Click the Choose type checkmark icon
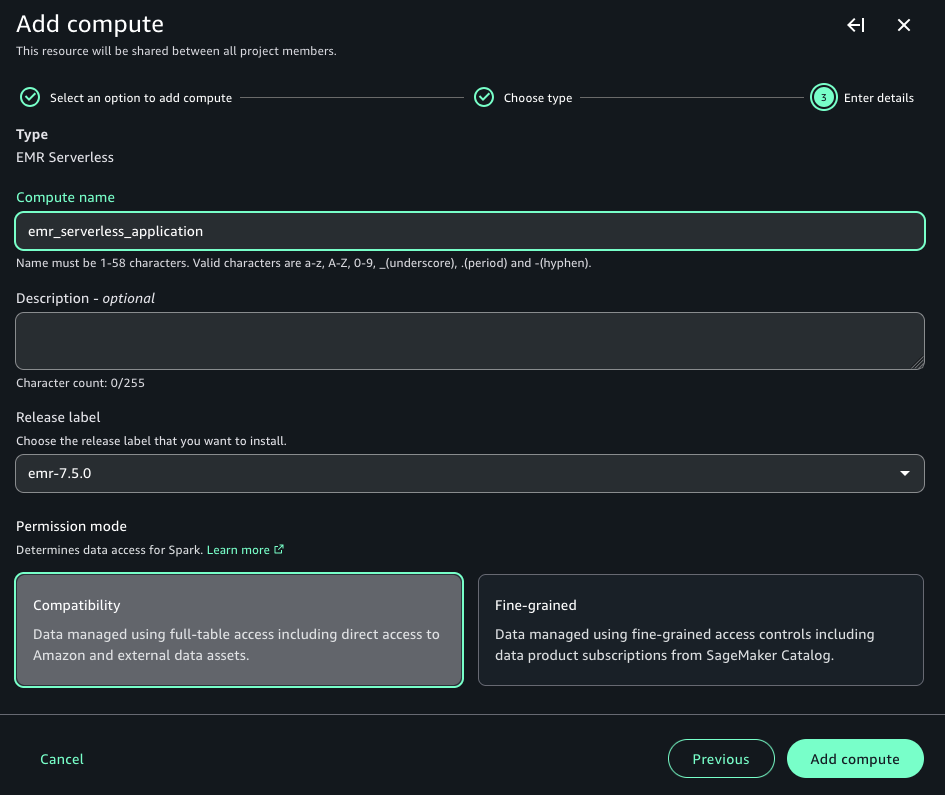 pos(484,97)
